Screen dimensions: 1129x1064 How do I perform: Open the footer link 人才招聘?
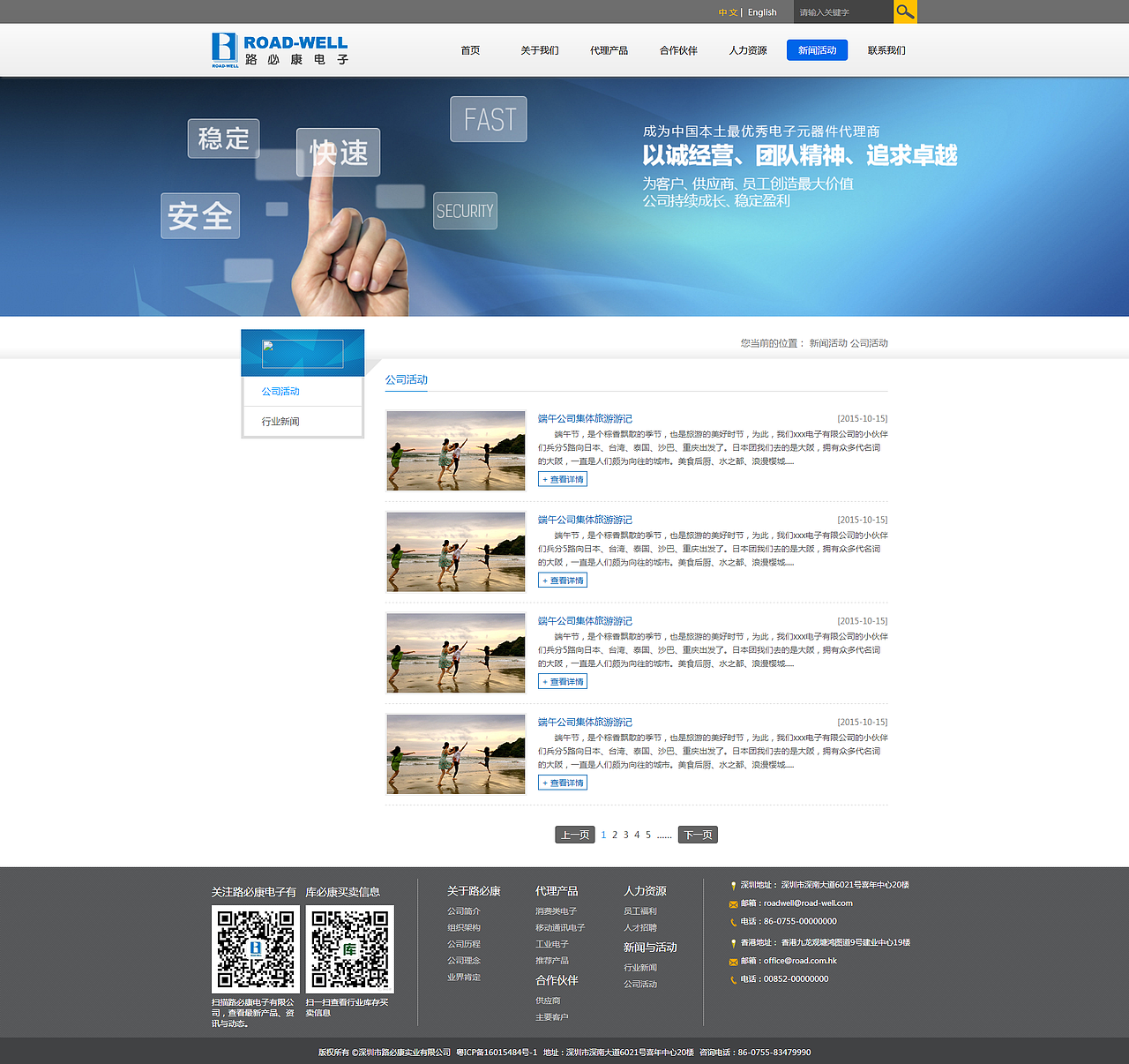tap(640, 928)
